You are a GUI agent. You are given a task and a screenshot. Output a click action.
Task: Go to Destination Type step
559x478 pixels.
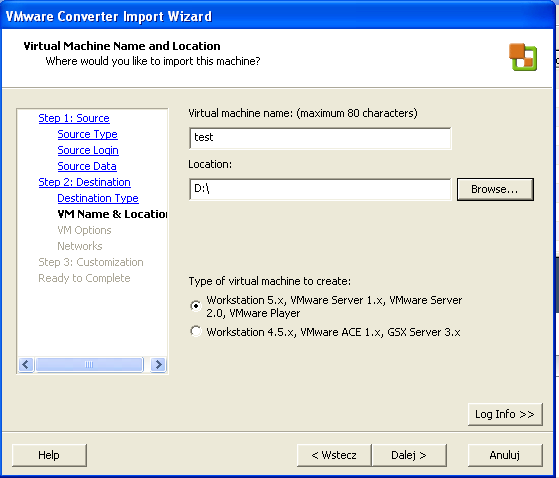(98, 198)
